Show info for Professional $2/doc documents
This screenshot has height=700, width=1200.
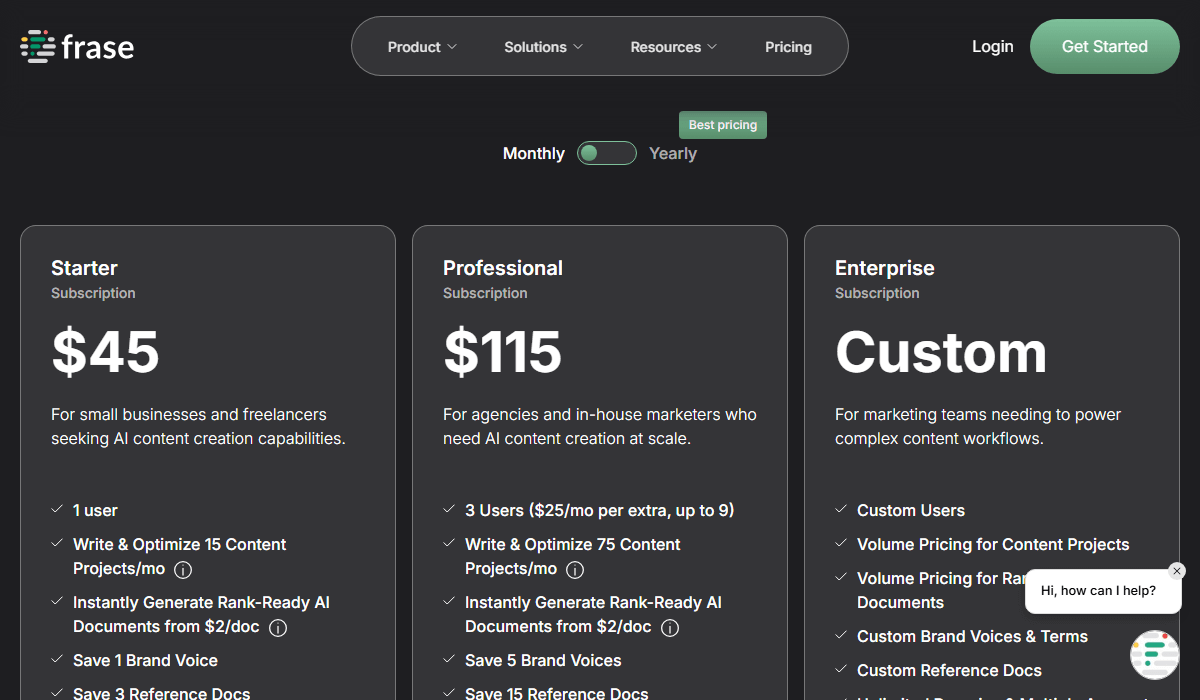[x=670, y=628]
